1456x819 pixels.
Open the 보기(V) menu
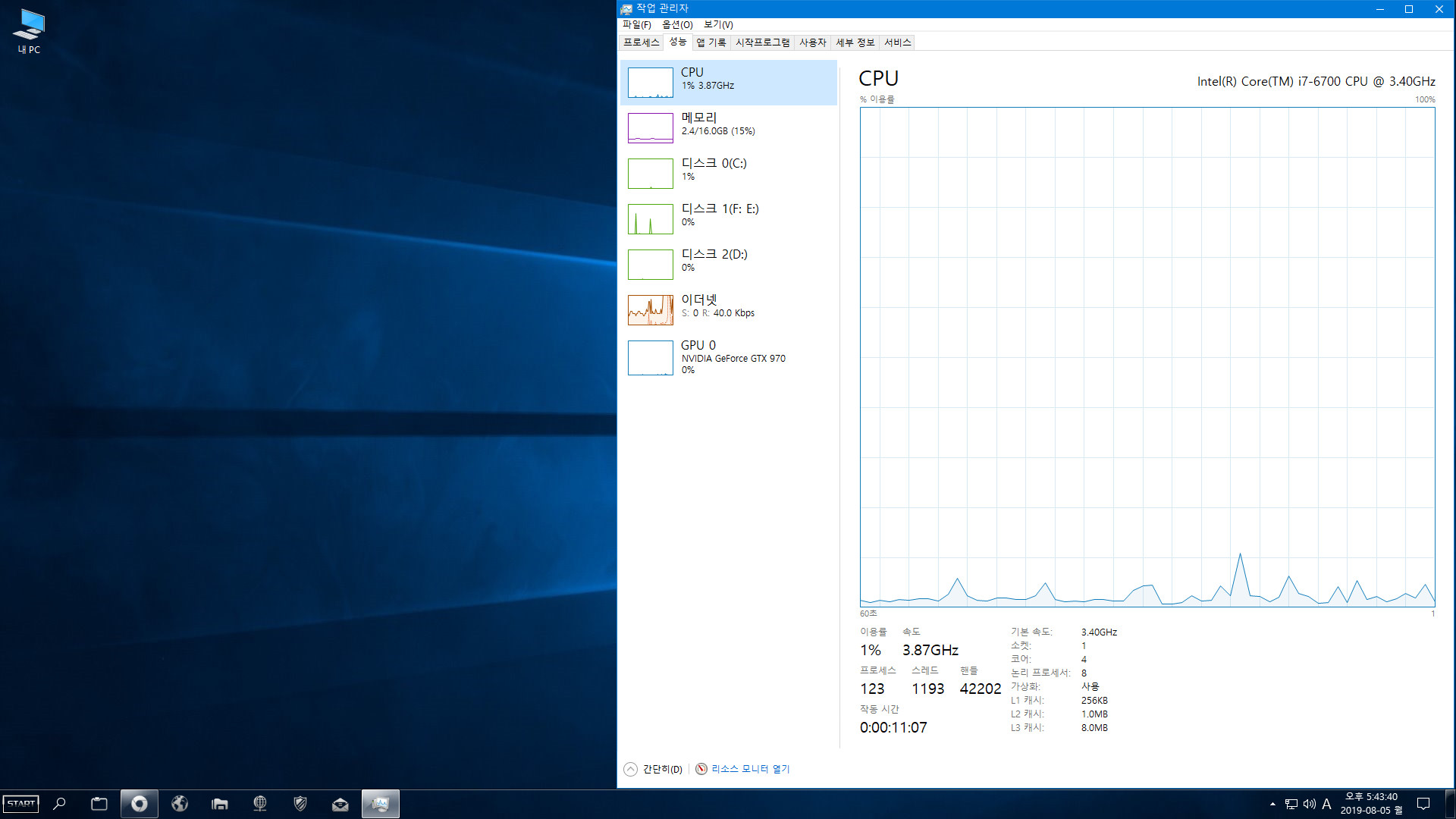click(x=718, y=25)
